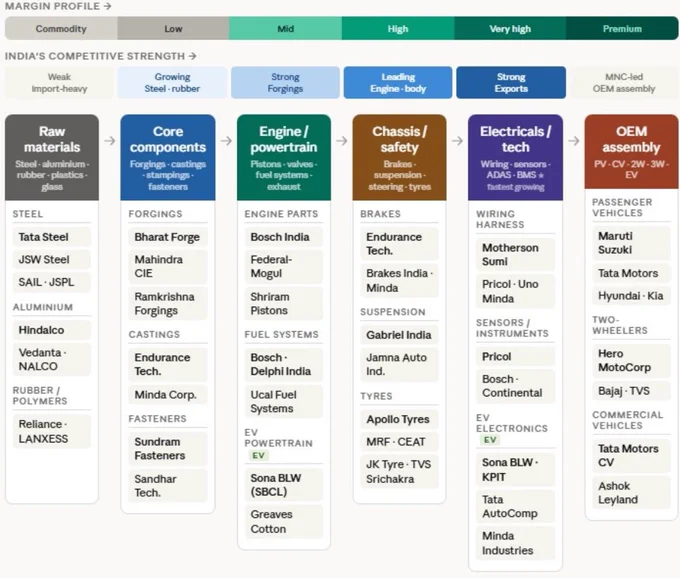Click the Premium margin segment
Screen dimensions: 680x578
click(622, 29)
